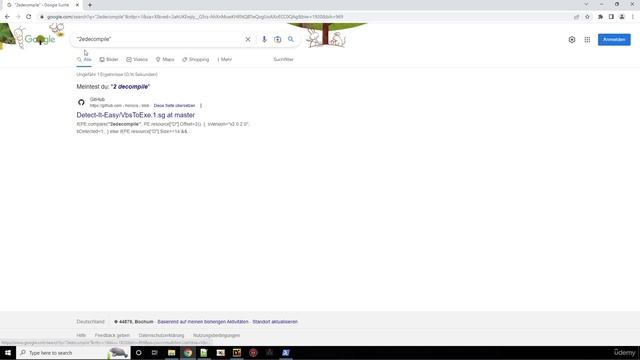This screenshot has width=640, height=360.
Task: Open Task View in the taskbar
Action: click(155, 353)
